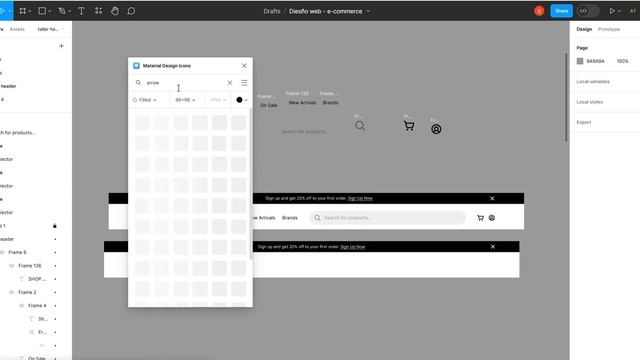Select the On Sale text layer
This screenshot has width=640, height=360.
pyautogui.click(x=37, y=358)
